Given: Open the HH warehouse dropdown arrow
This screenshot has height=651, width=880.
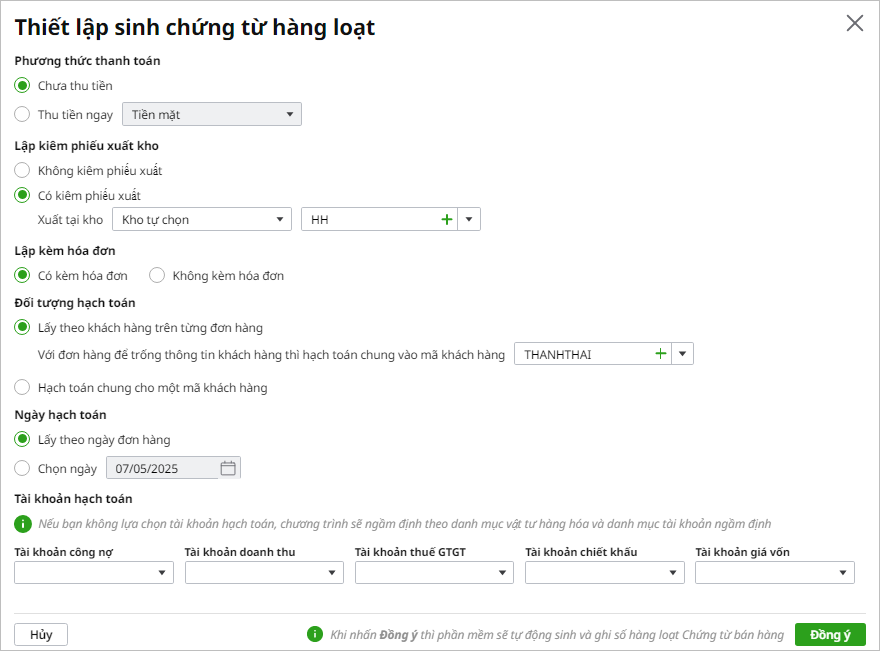Looking at the screenshot, I should point(469,220).
